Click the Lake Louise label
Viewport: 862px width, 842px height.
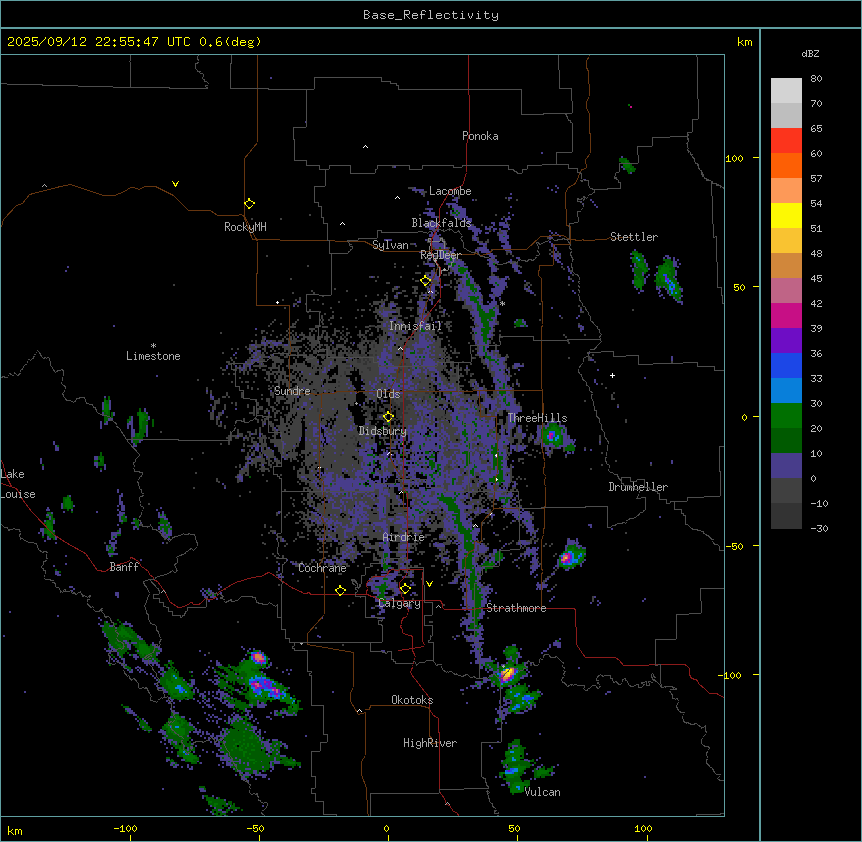click(x=18, y=484)
